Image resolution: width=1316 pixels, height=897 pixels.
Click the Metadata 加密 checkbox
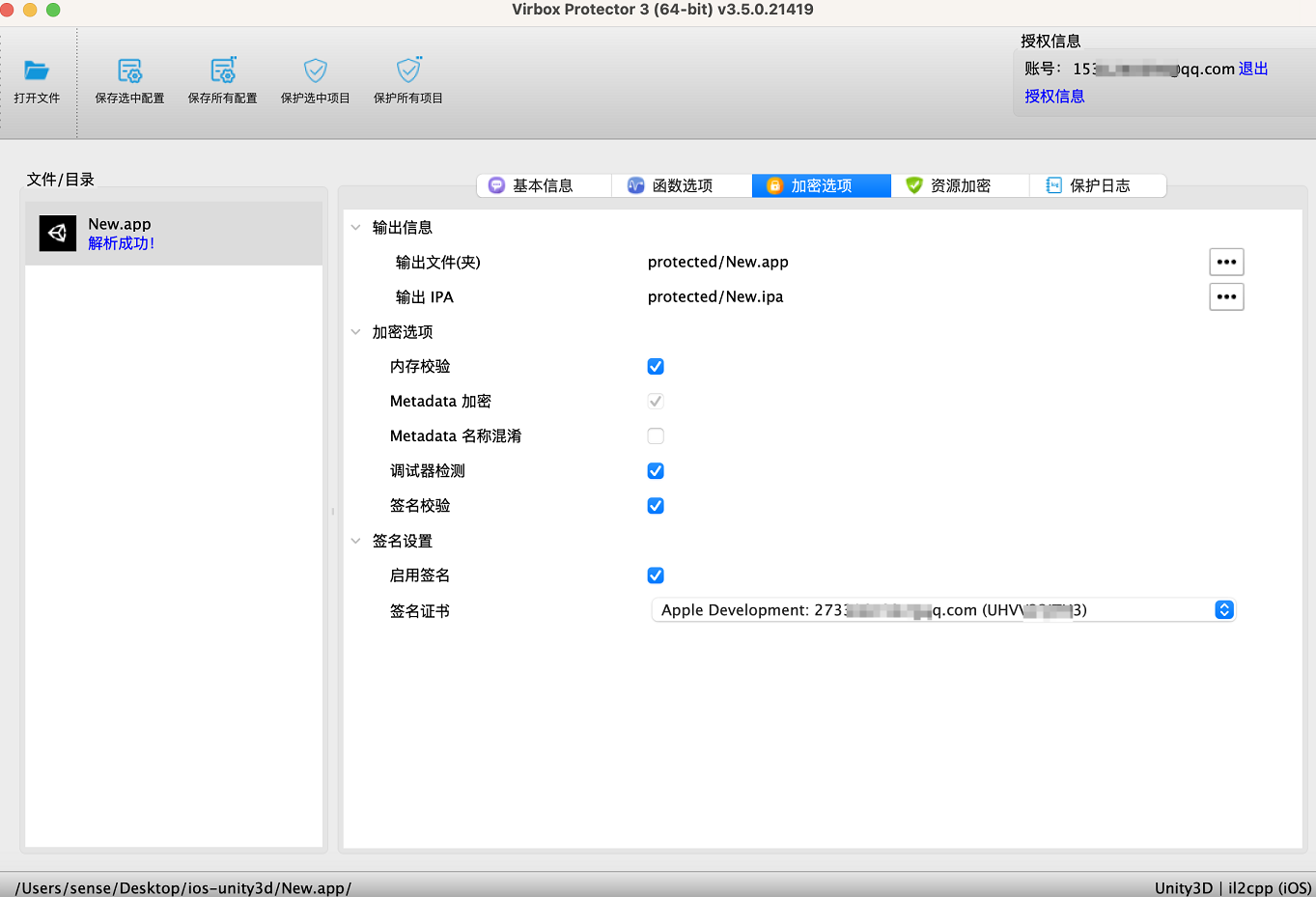[x=656, y=402]
